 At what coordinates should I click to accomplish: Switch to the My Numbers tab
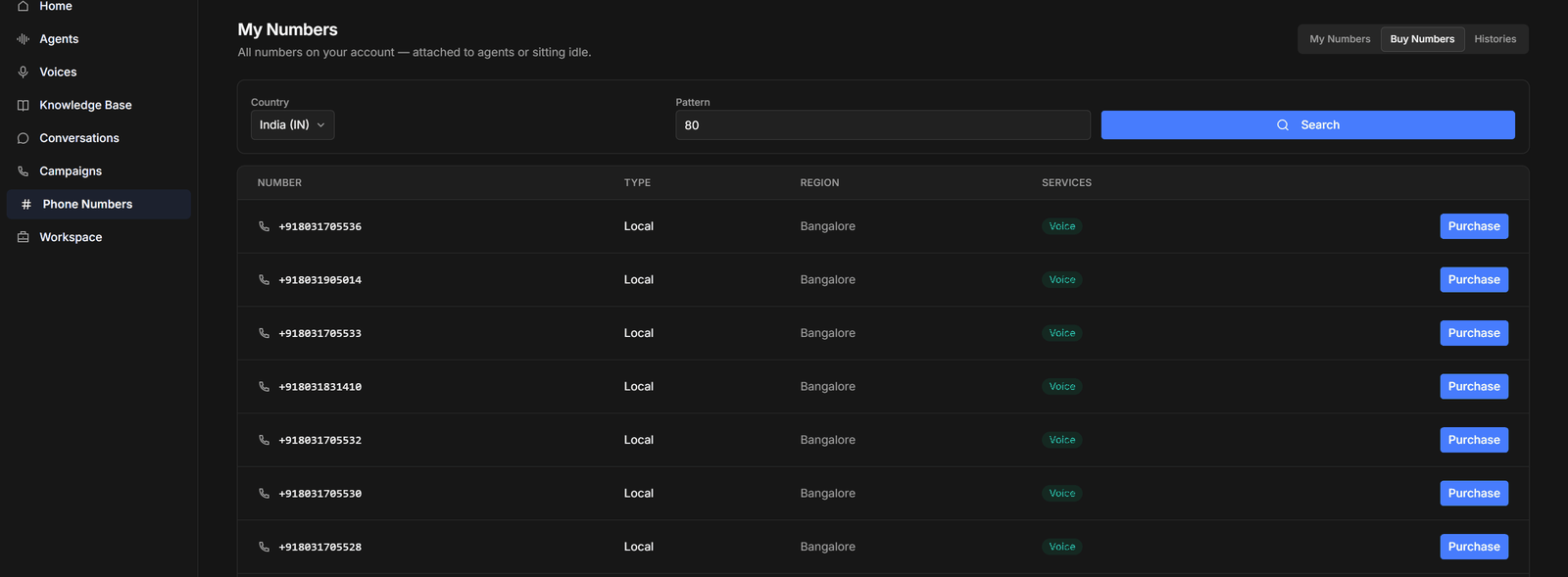point(1340,39)
